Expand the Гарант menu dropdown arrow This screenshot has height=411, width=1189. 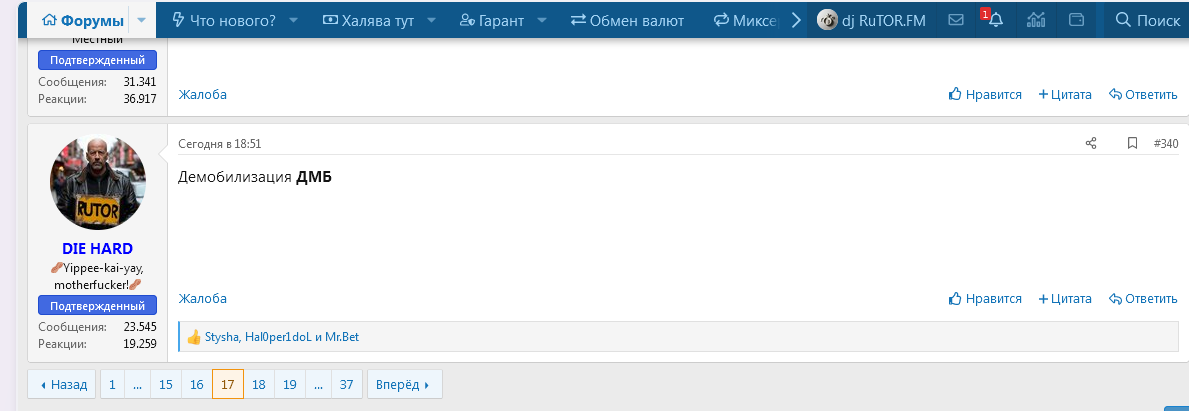(x=542, y=20)
